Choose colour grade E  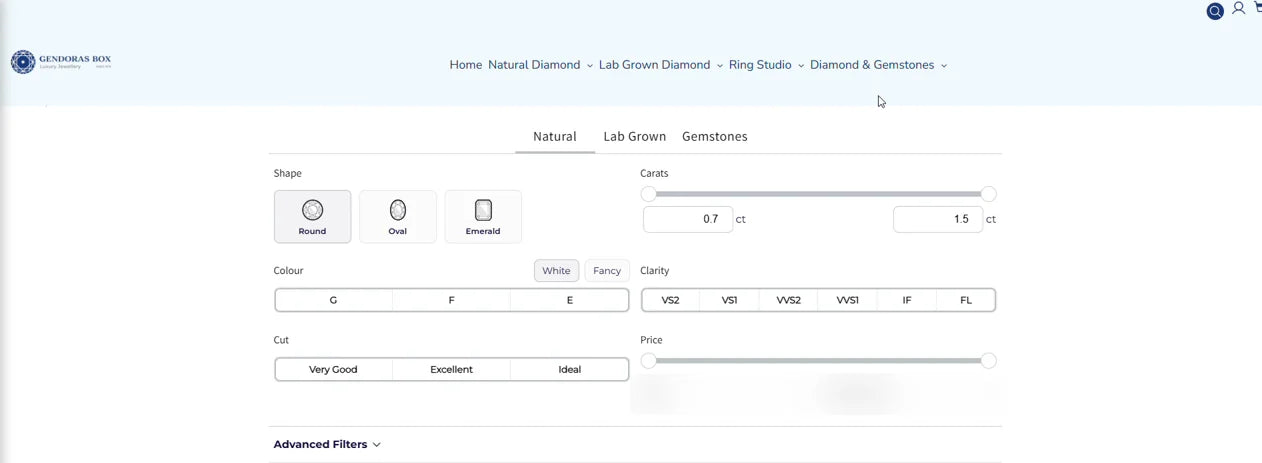[570, 300]
